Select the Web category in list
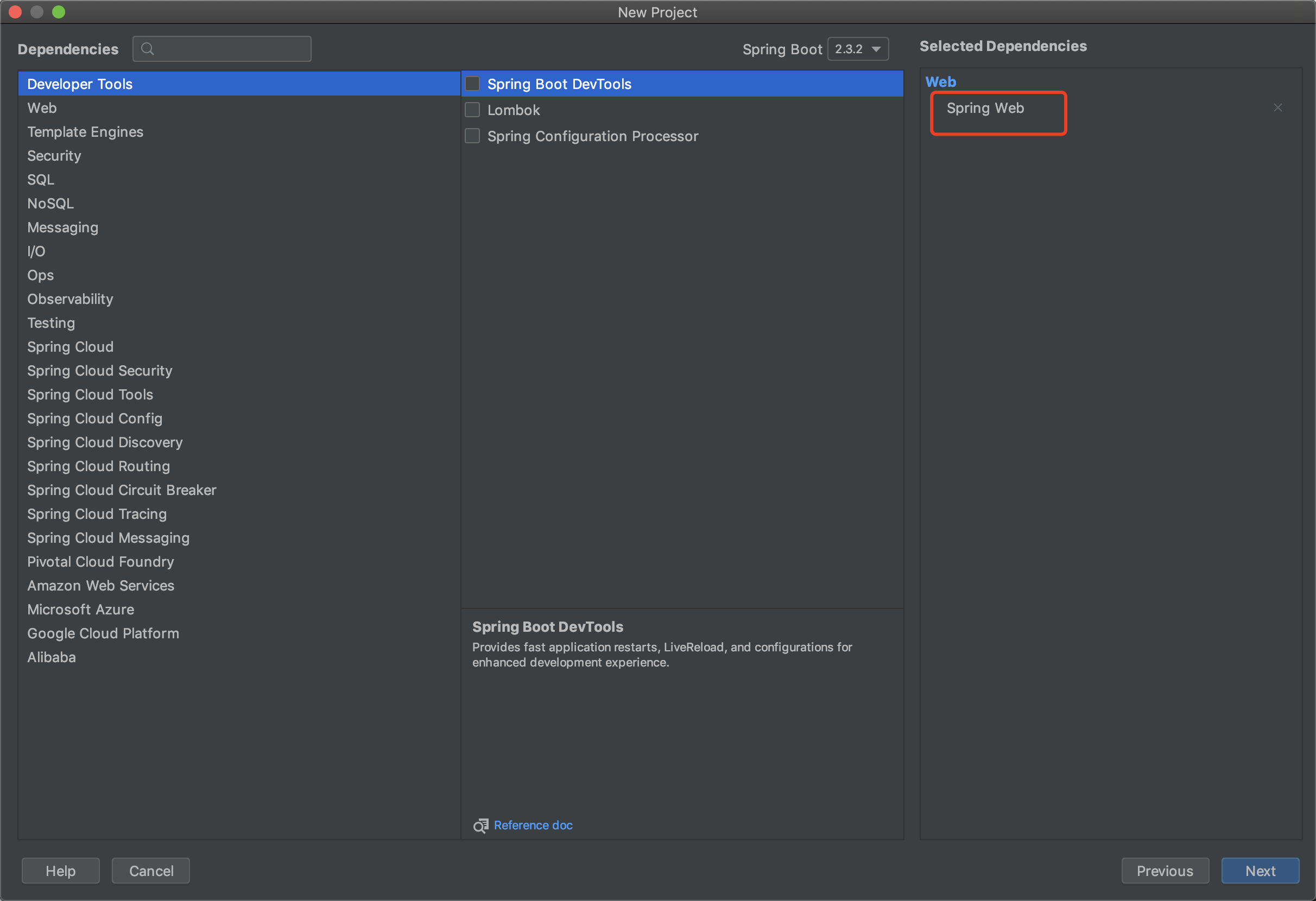Image resolution: width=1316 pixels, height=901 pixels. coord(239,107)
